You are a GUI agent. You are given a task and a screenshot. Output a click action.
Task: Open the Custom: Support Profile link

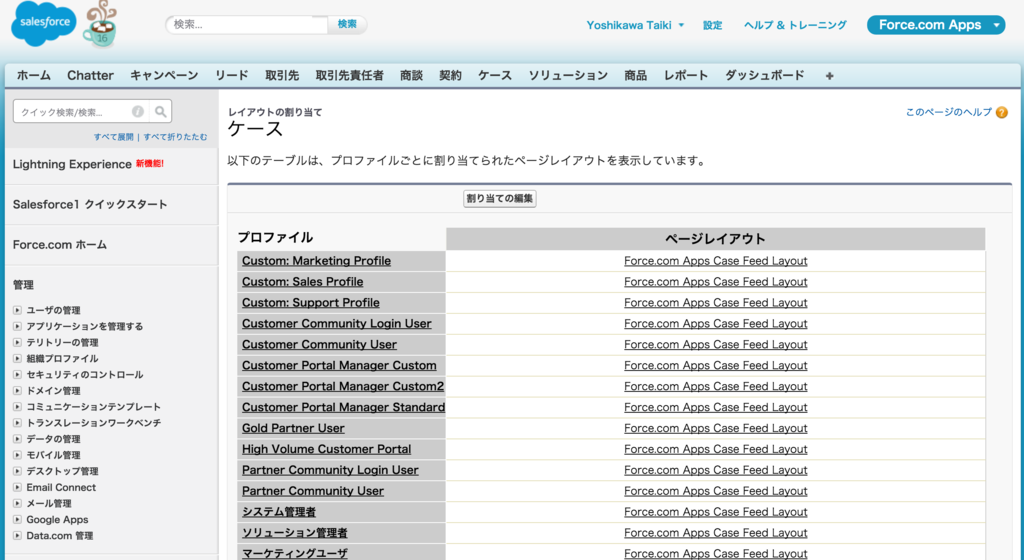(311, 303)
